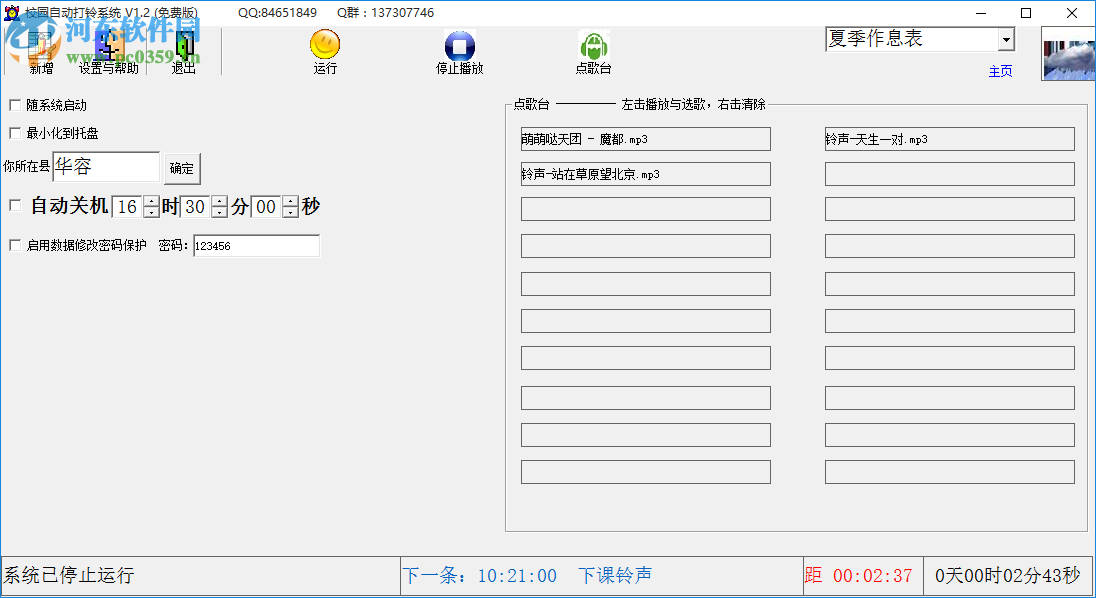The width and height of the screenshot is (1096, 598).
Task: Toggle 最小化到托盘 minimize to tray
Action: click(14, 132)
